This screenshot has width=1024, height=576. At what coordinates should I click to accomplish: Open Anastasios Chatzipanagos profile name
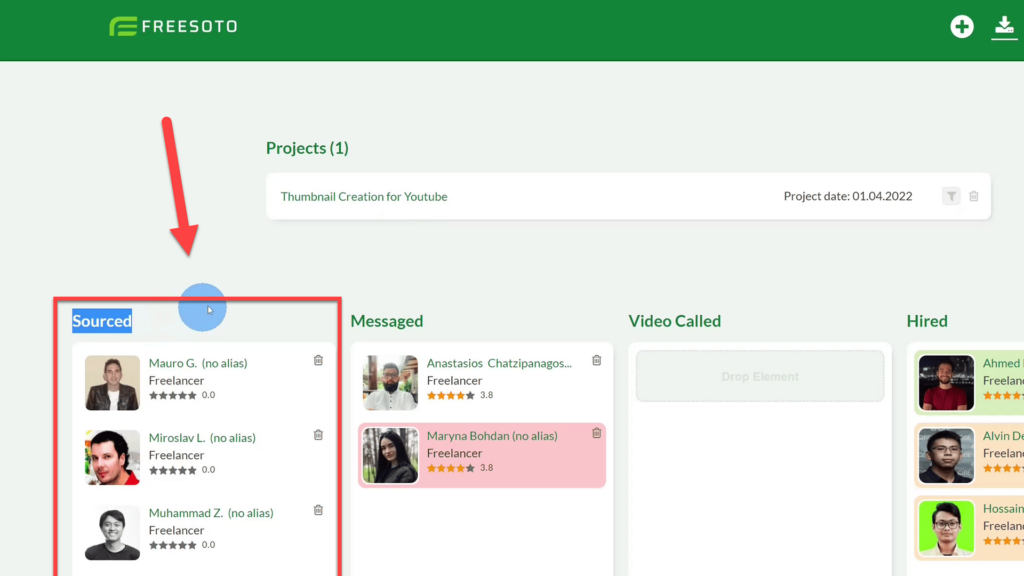pyautogui.click(x=499, y=363)
